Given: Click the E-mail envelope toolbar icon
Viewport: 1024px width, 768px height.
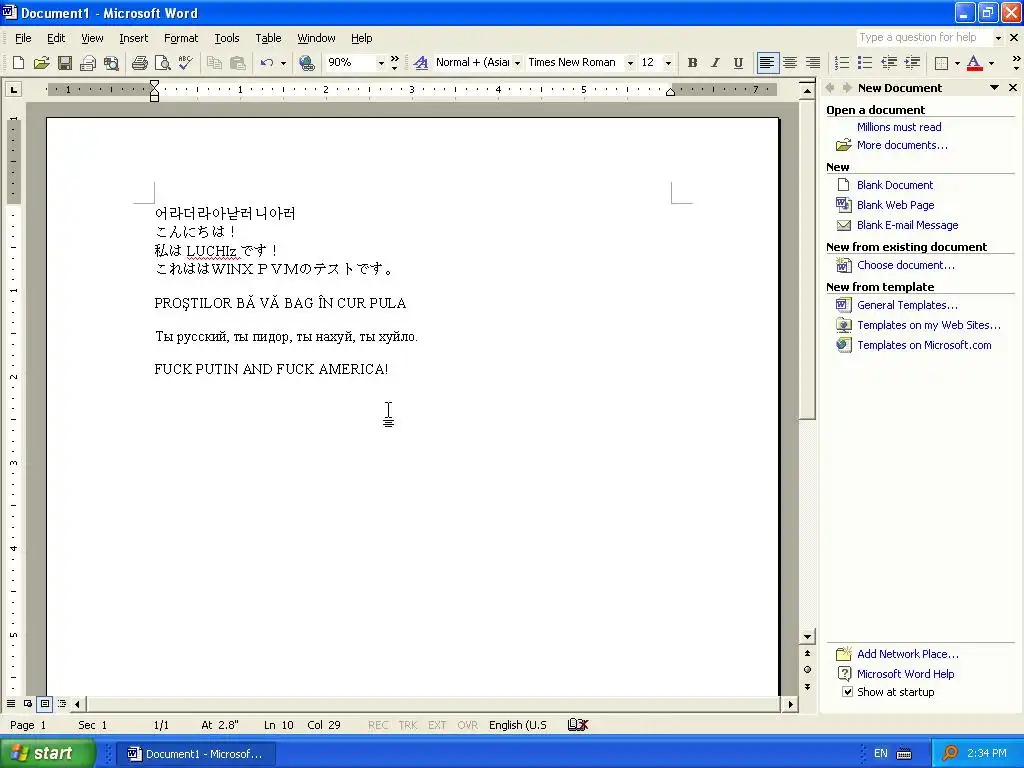Looking at the screenshot, I should tap(88, 63).
